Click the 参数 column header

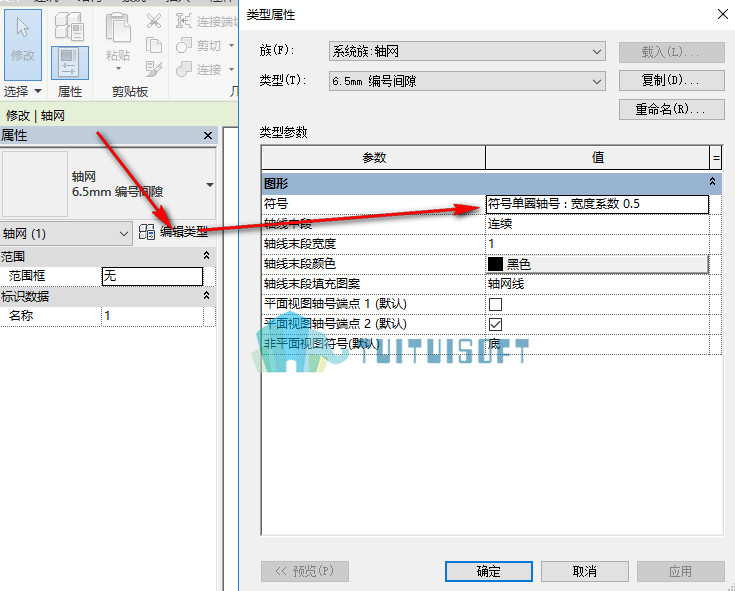(x=374, y=157)
